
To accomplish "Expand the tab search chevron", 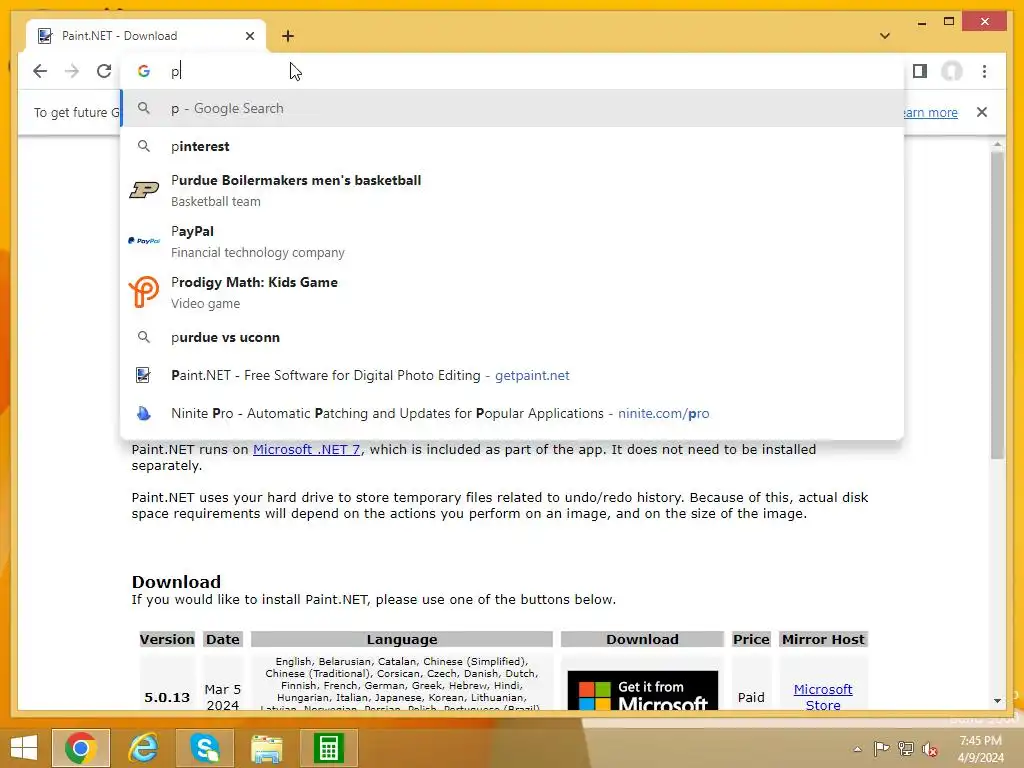I will 885,36.
